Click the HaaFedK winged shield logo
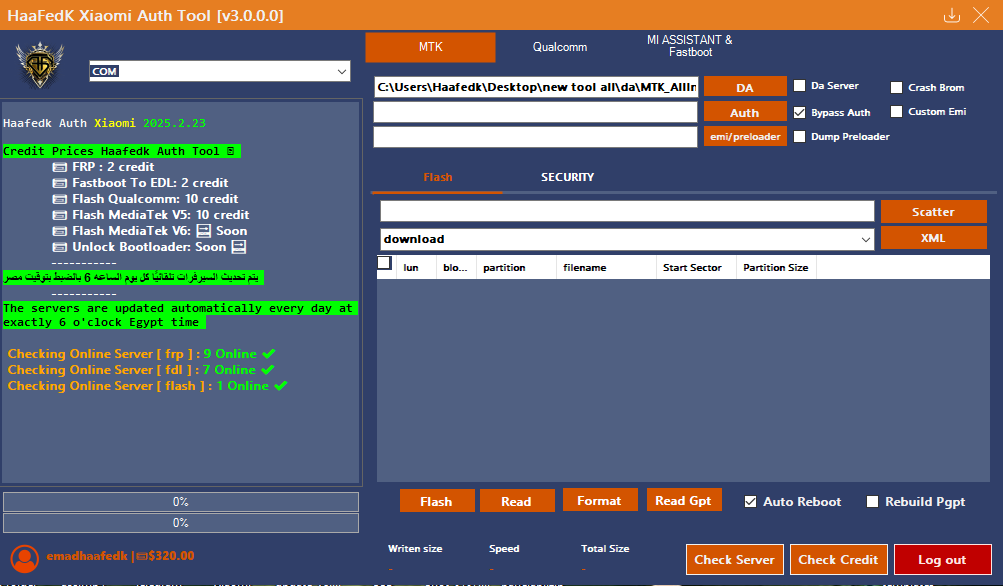 pos(40,66)
